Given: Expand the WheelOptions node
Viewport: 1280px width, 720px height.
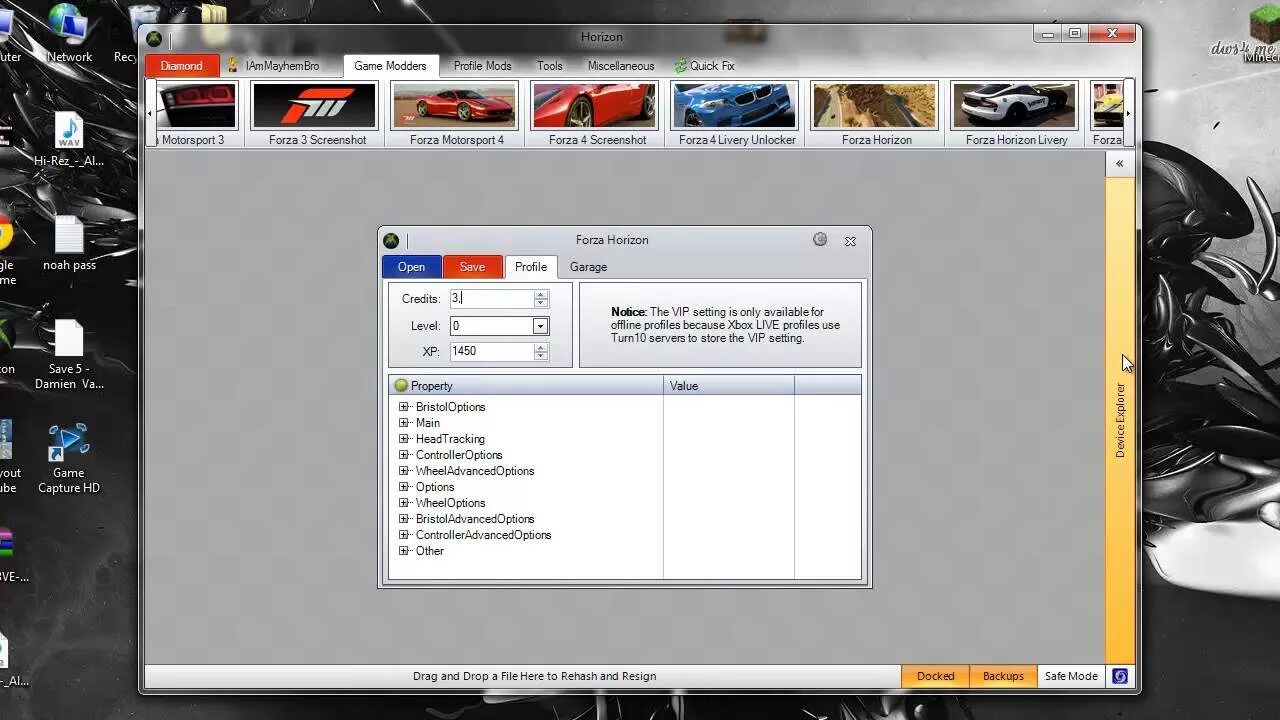Looking at the screenshot, I should (404, 503).
